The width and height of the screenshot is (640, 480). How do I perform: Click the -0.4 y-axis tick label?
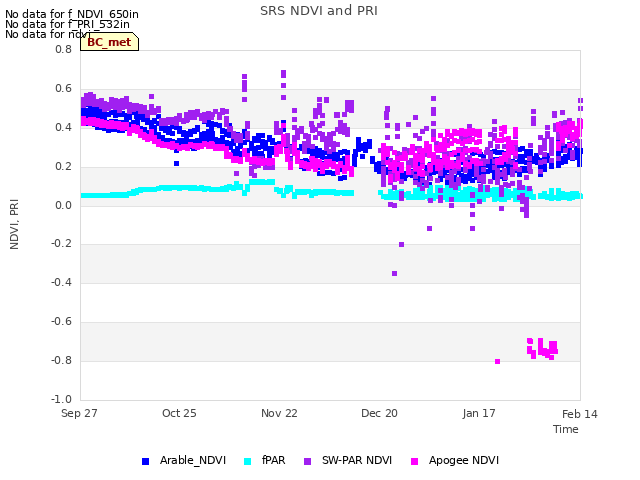click(x=61, y=282)
